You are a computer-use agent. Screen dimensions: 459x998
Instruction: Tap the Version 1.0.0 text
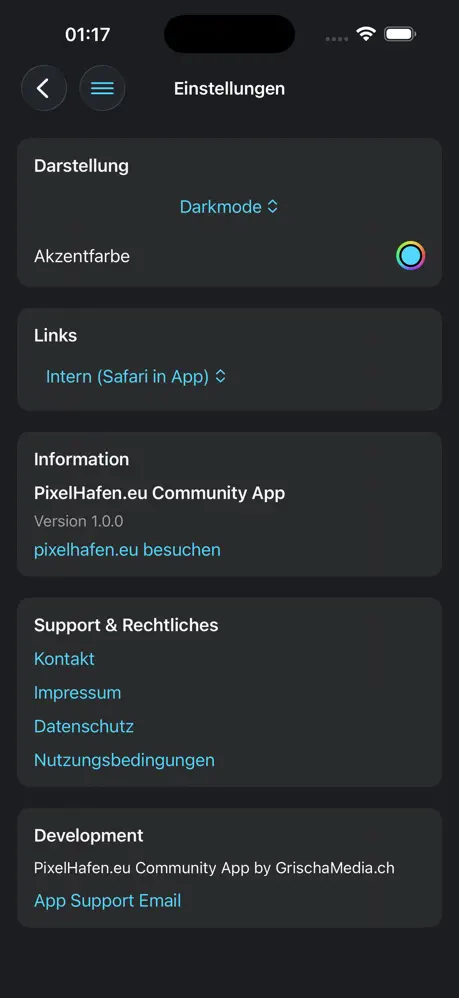point(78,521)
